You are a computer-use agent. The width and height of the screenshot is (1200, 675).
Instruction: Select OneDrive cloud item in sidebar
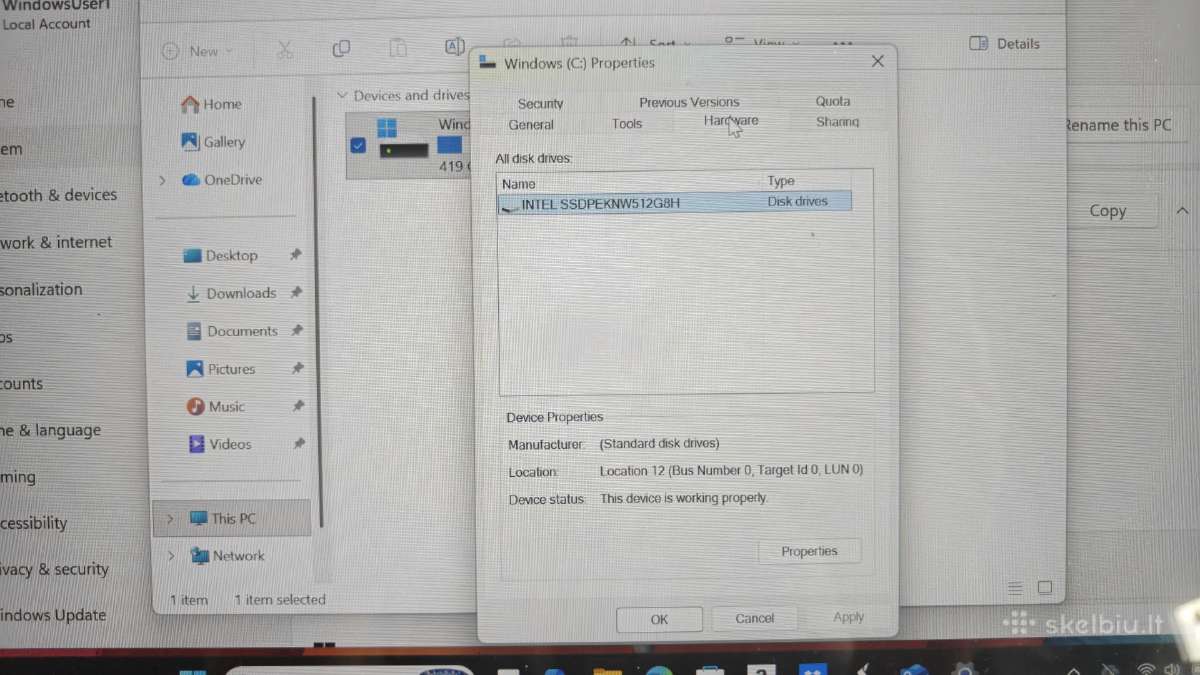coord(221,180)
